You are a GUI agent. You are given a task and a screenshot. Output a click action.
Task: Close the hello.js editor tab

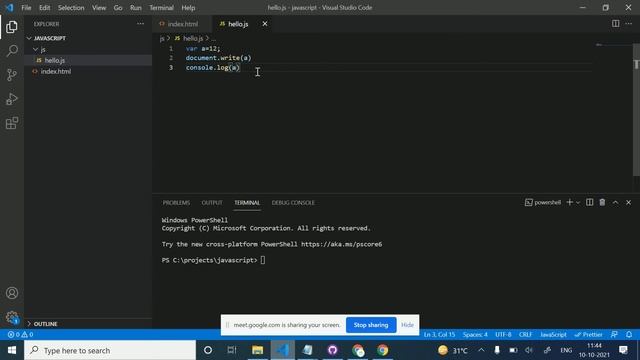pos(265,24)
